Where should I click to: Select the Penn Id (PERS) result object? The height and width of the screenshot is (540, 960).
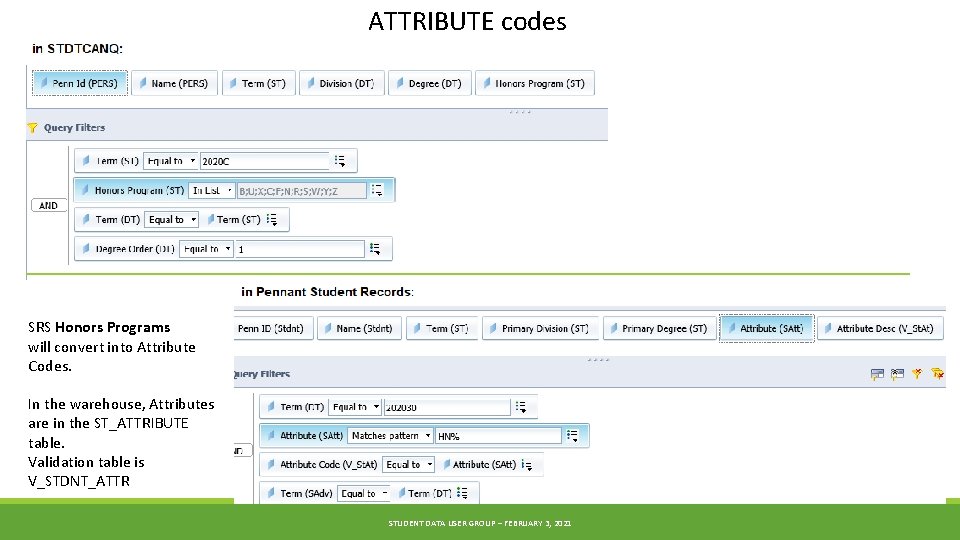[x=80, y=83]
